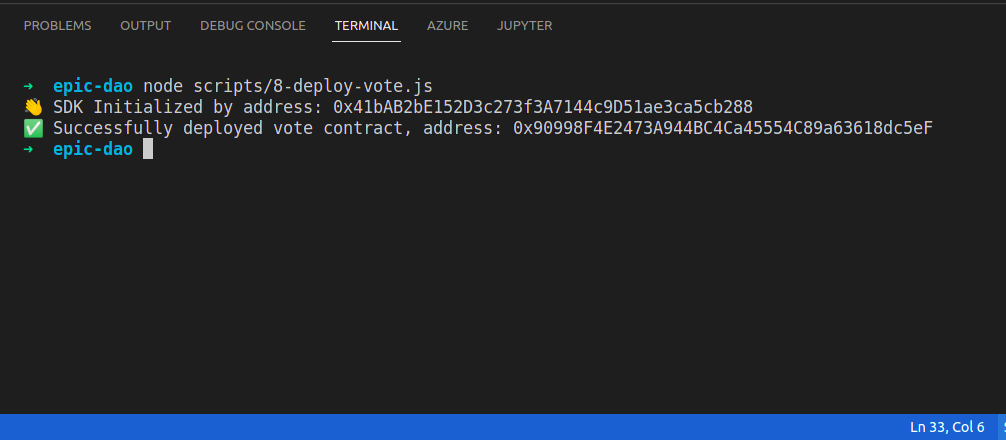Click the terminal block cursor
Image resolution: width=1006 pixels, height=440 pixels.
point(148,149)
